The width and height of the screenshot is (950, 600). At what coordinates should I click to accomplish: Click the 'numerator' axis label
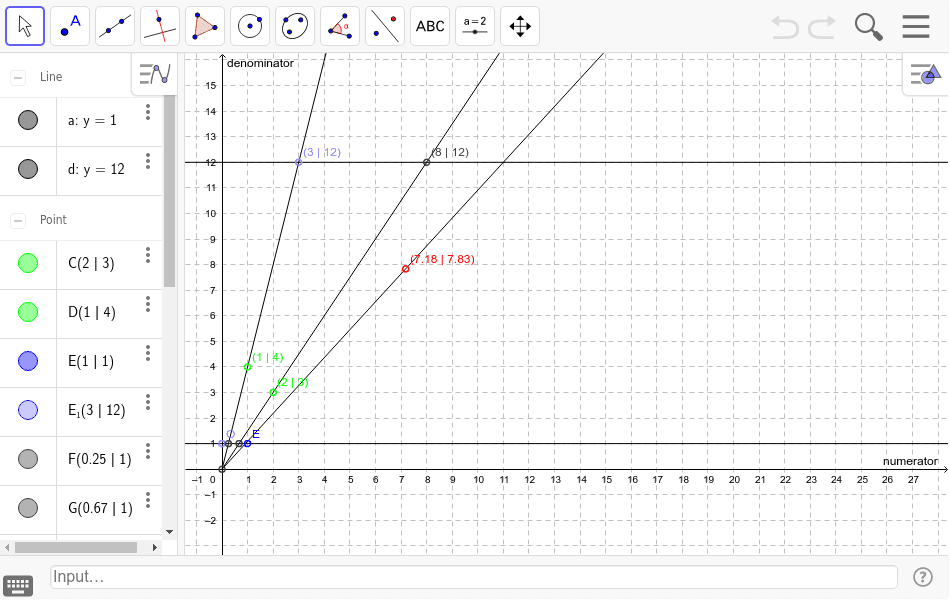(x=910, y=461)
